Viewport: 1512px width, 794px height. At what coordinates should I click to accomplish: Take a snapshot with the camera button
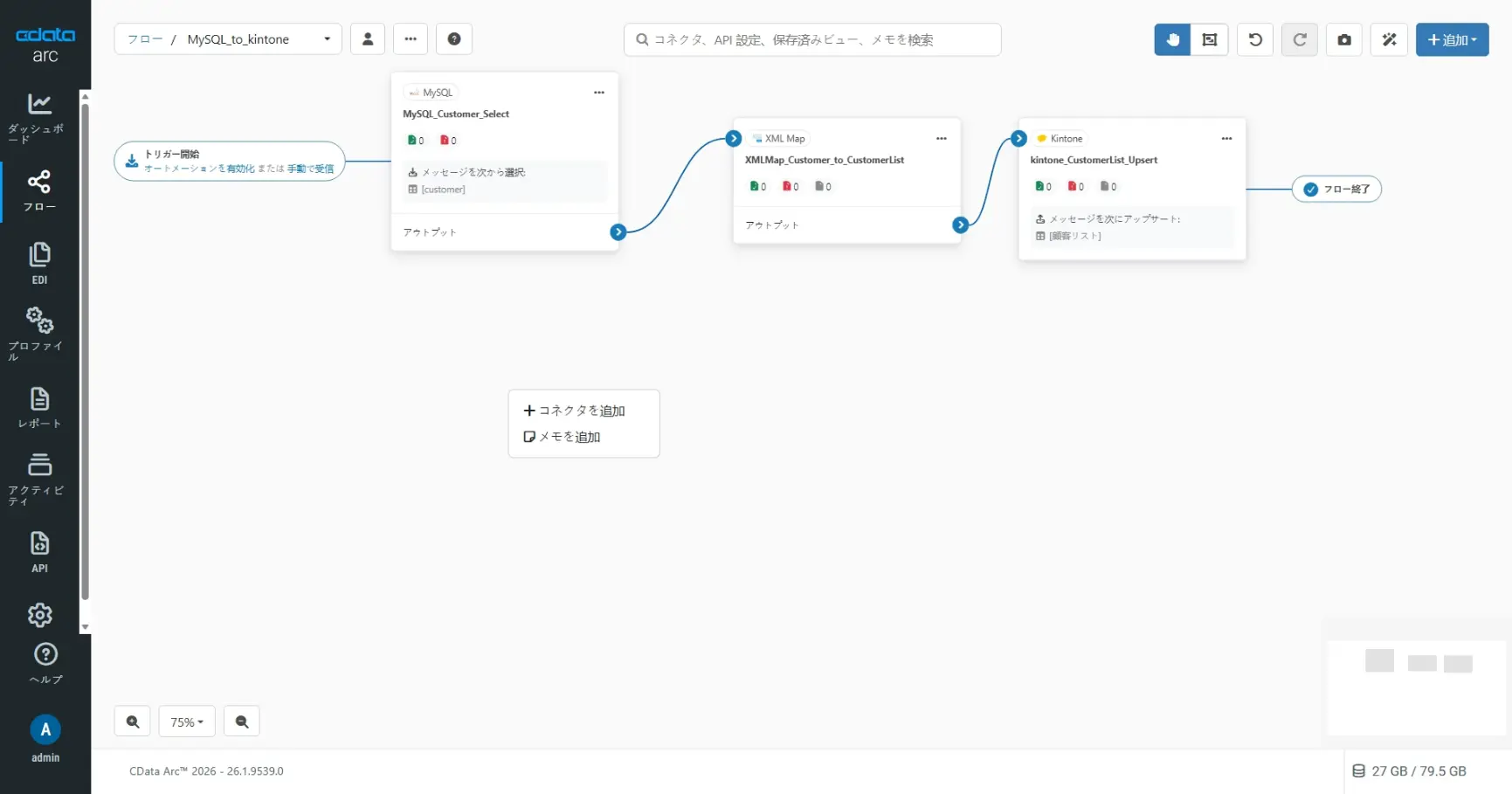[1344, 39]
